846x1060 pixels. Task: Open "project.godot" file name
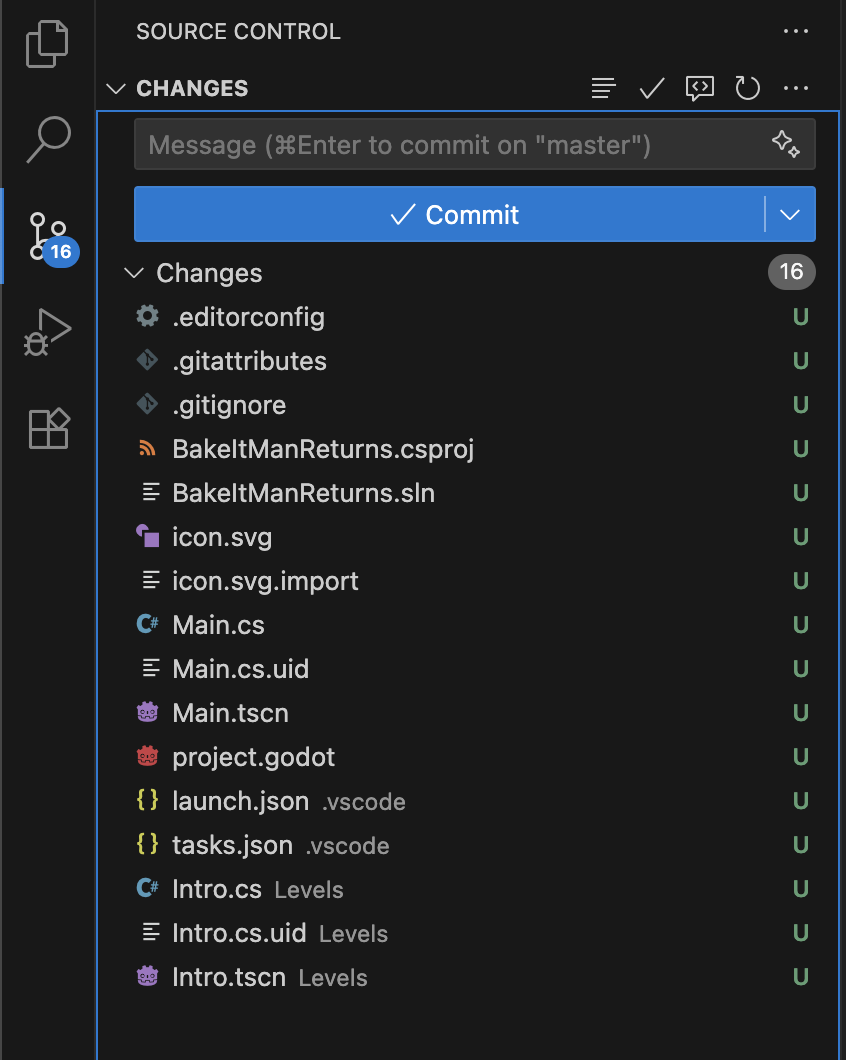tap(254, 757)
